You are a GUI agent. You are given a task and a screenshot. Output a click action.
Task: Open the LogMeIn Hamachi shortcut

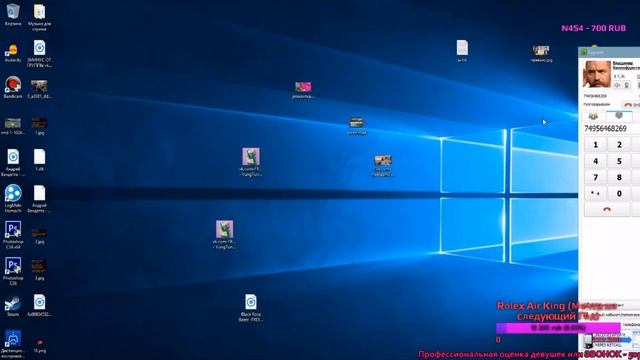pos(13,198)
